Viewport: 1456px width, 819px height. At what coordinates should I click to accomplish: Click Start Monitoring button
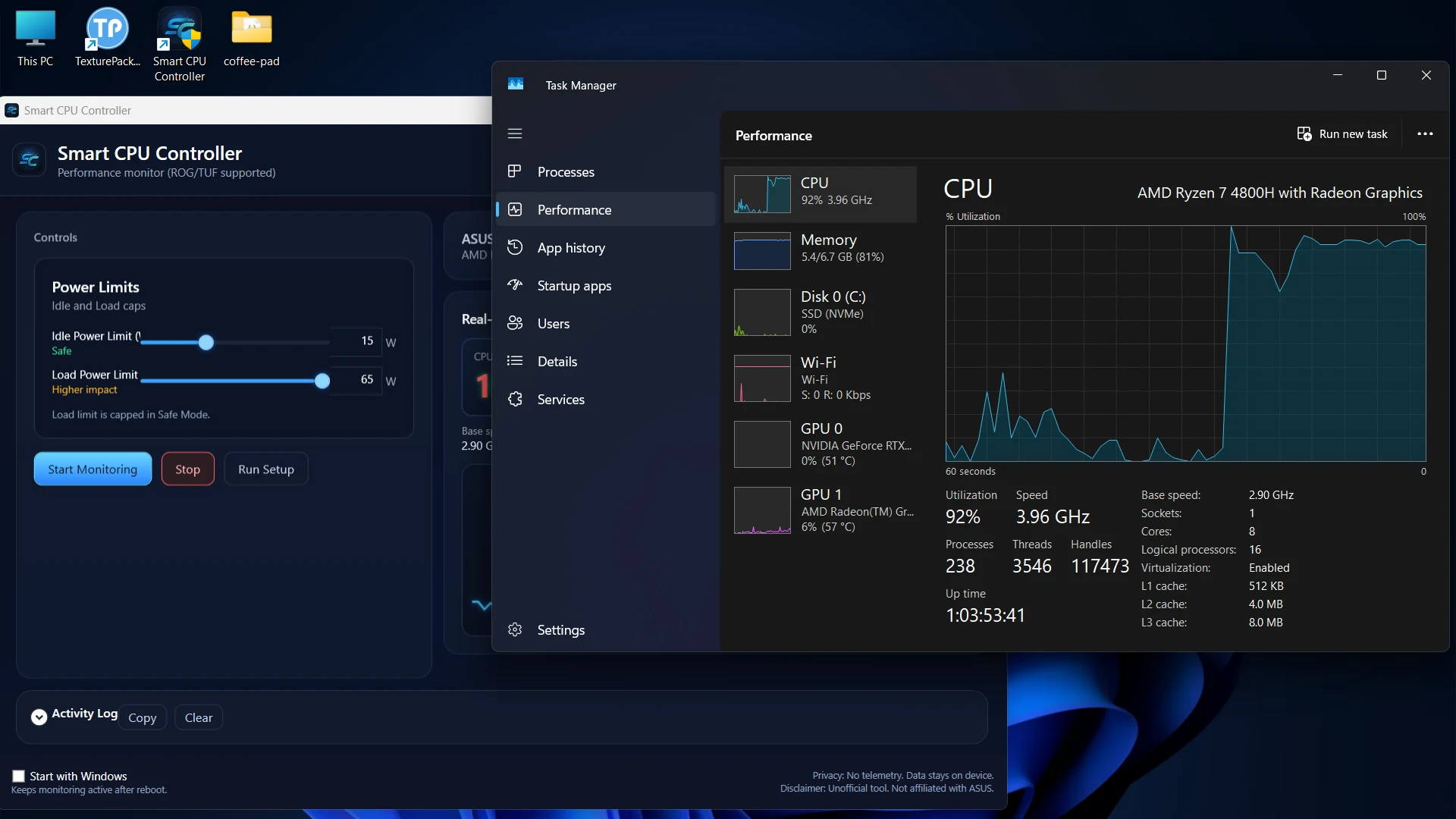point(93,469)
